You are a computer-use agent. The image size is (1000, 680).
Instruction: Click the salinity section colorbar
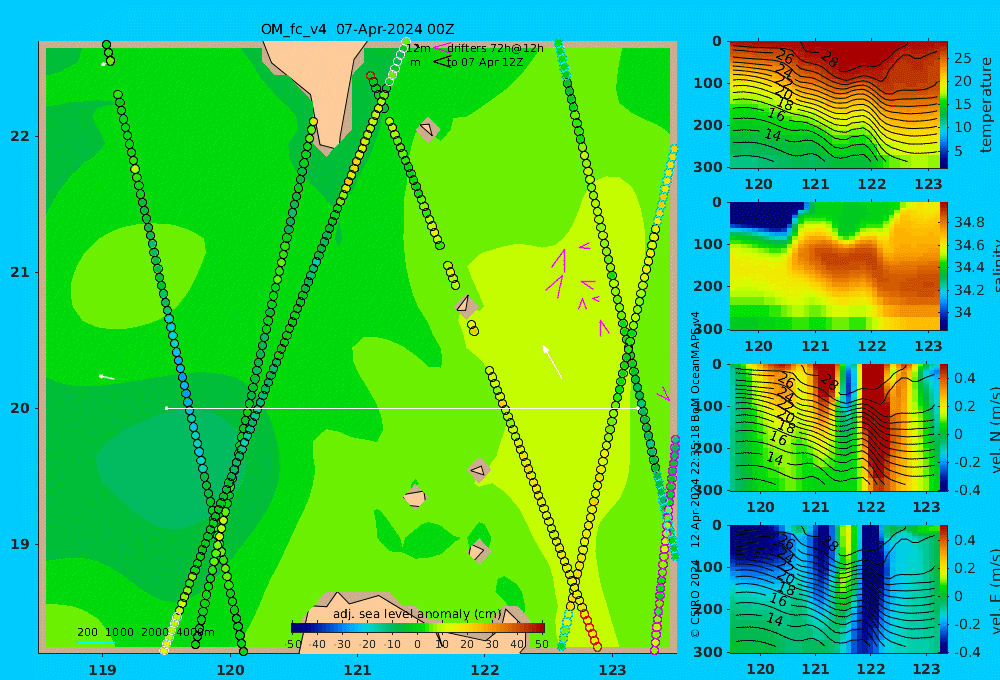coord(944,266)
